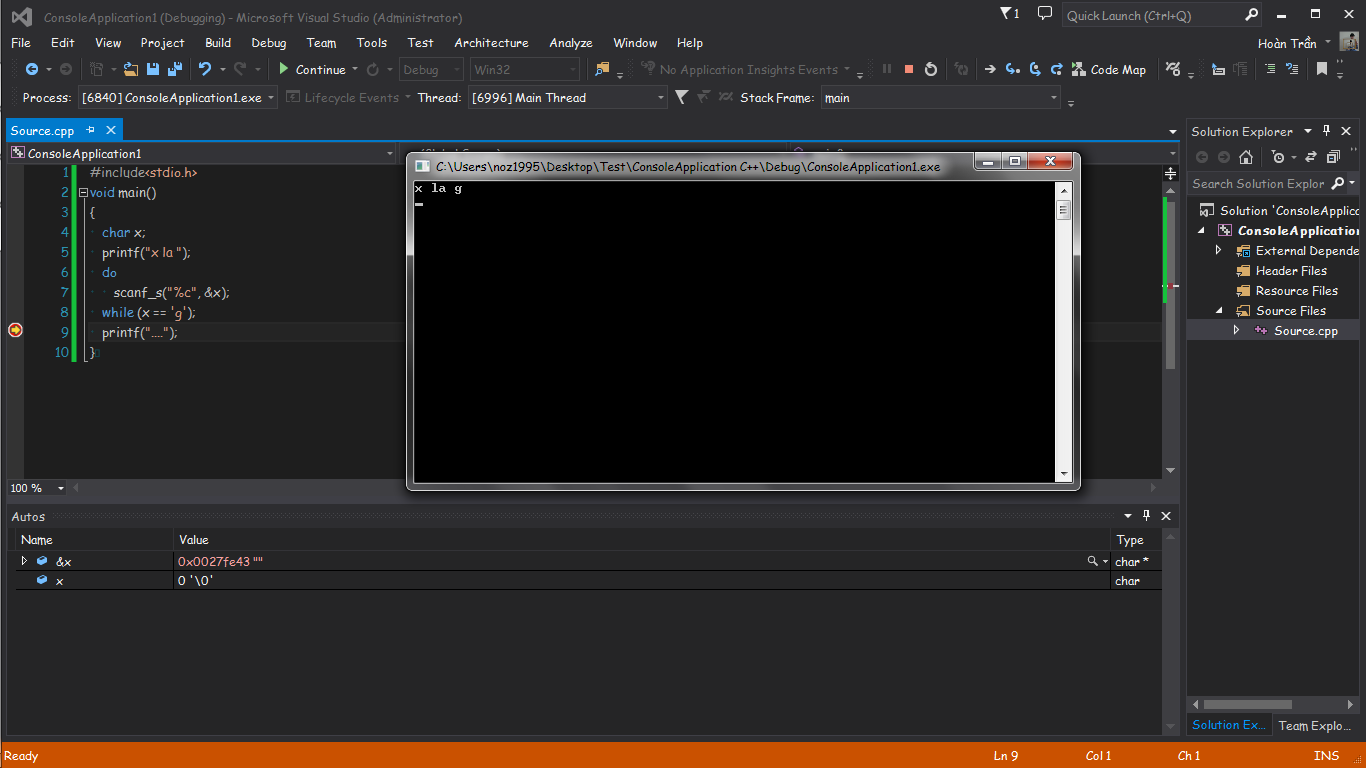Screen dimensions: 1366x768
Task: Click the console window vertical scrollbar thumb
Action: [x=1064, y=210]
